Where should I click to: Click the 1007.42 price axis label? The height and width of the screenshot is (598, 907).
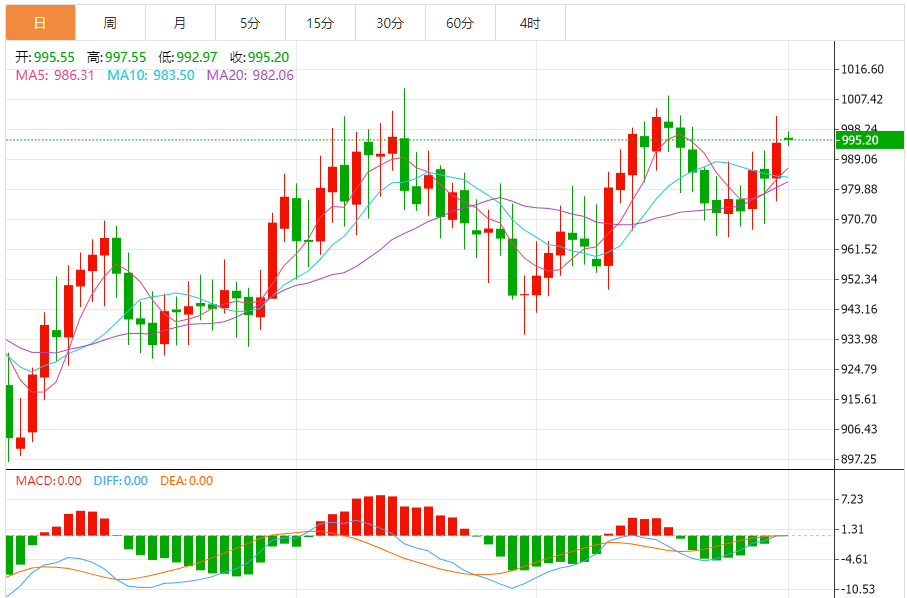click(862, 99)
